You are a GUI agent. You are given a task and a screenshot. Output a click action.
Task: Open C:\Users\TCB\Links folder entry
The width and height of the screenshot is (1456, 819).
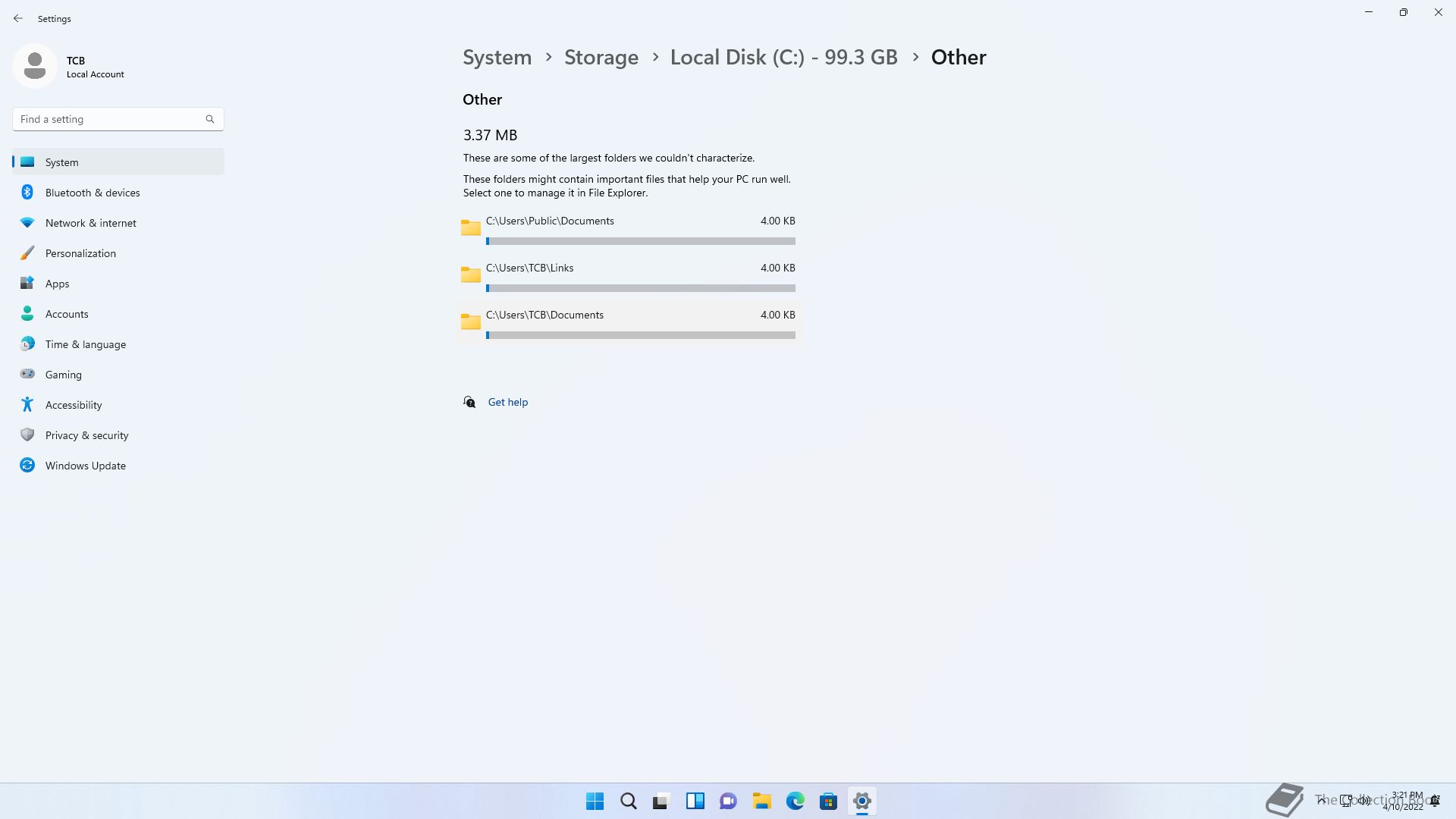(529, 268)
